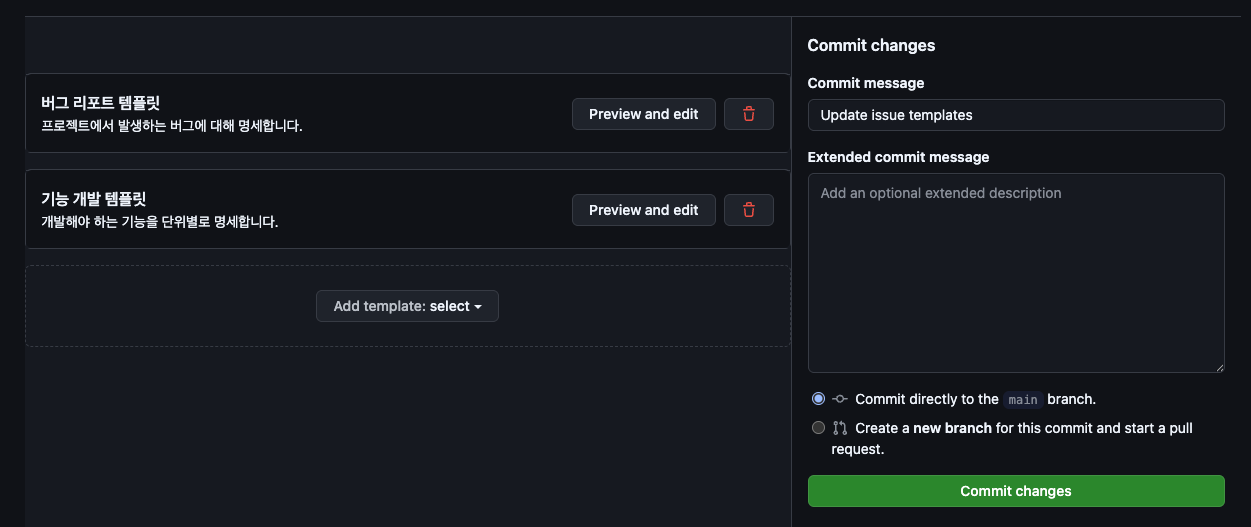Click the 버그 리포트 템플릿 title

(x=101, y=103)
